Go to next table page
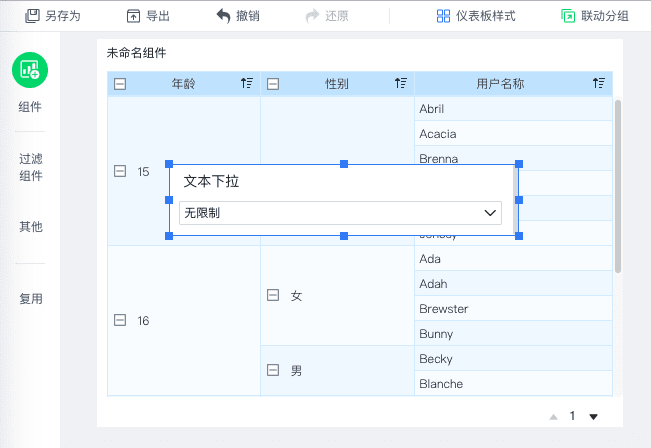This screenshot has width=651, height=448. 593,416
